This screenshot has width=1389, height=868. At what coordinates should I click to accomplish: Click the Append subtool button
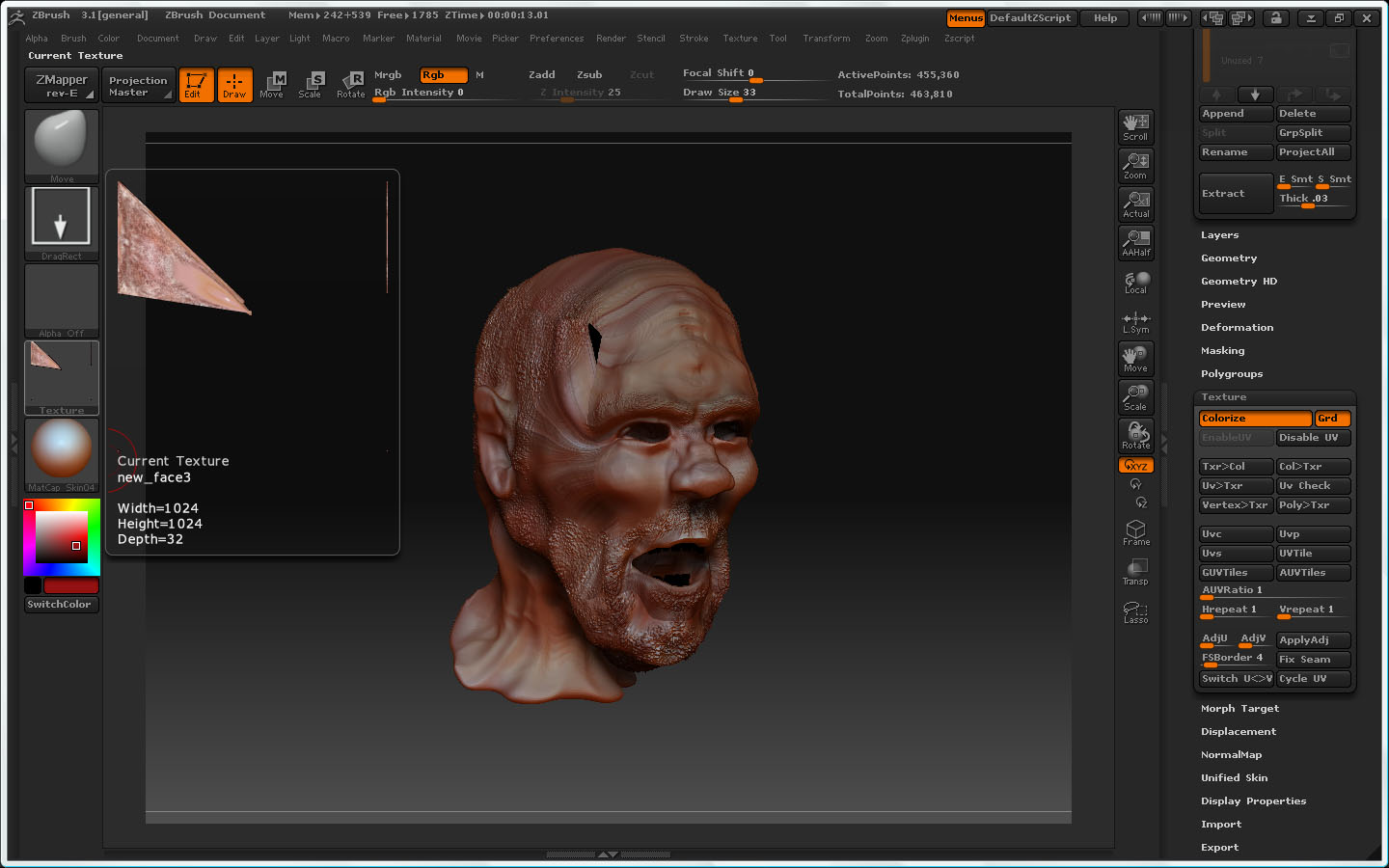(1236, 114)
